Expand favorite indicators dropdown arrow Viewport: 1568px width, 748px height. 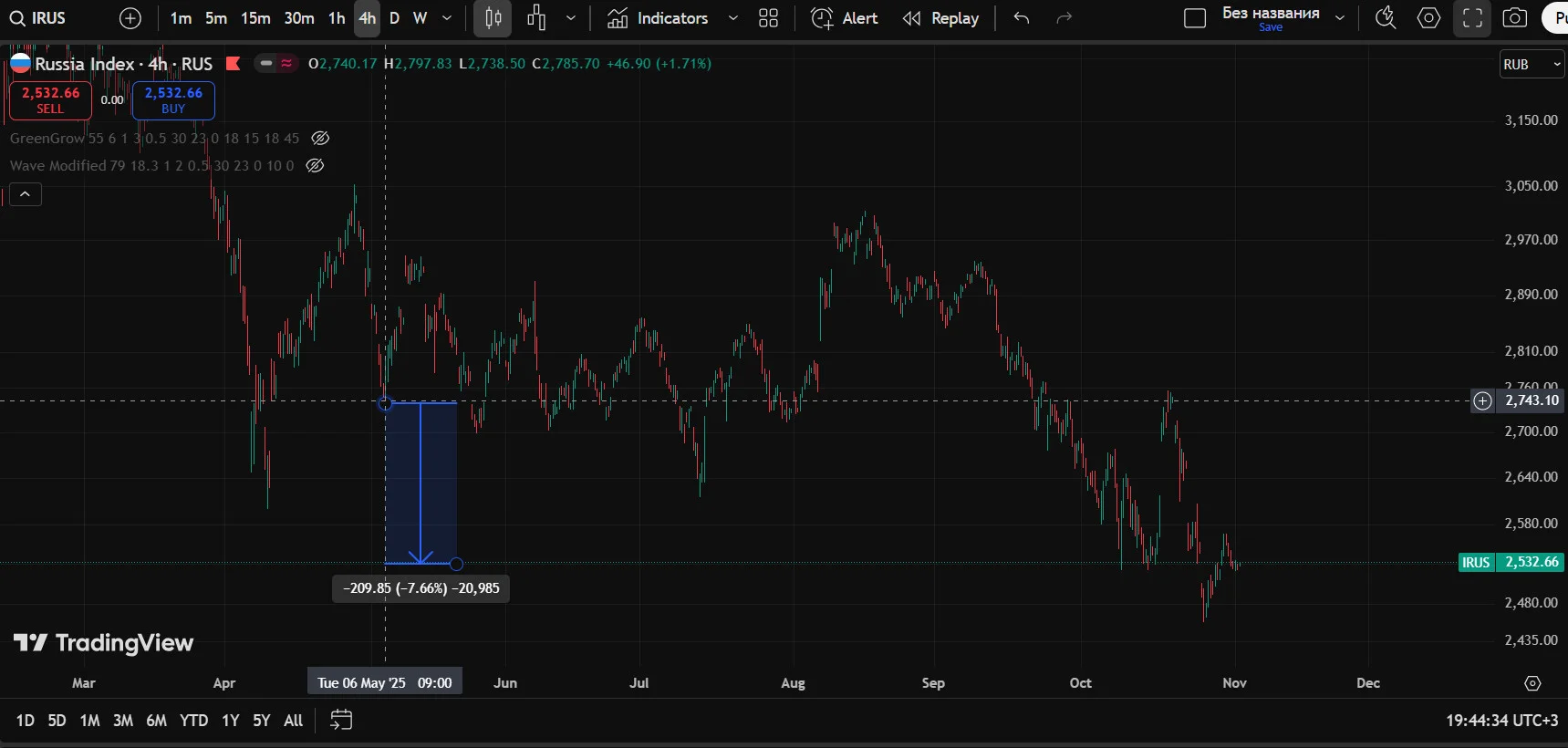[x=732, y=18]
